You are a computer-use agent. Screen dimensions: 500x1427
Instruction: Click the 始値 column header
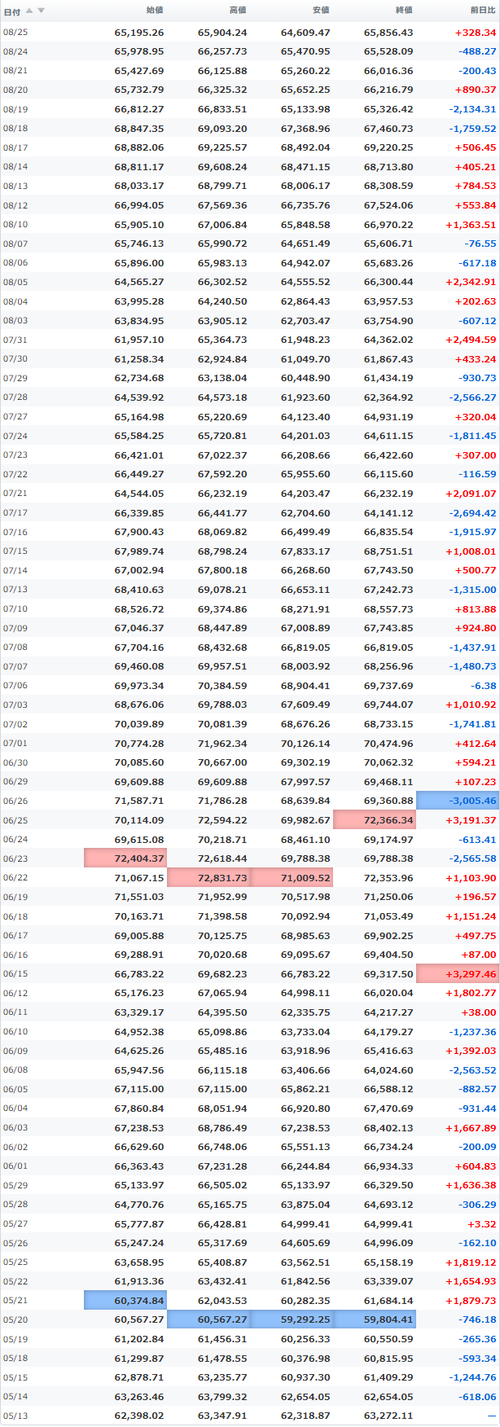tap(154, 10)
